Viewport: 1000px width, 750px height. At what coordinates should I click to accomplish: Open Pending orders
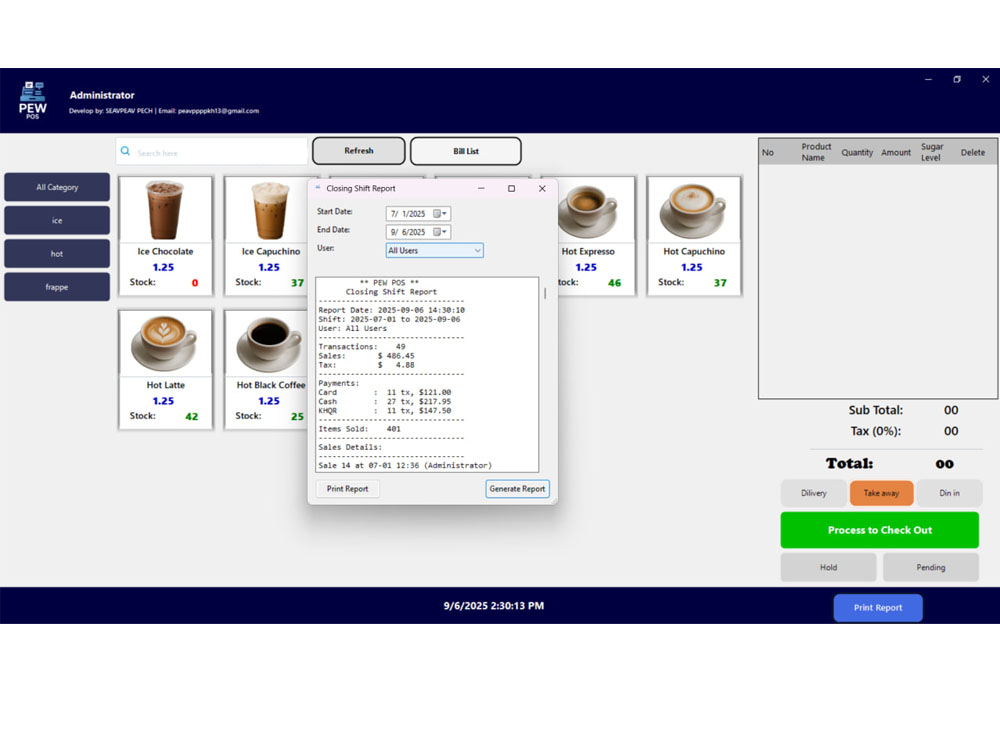[x=930, y=567]
